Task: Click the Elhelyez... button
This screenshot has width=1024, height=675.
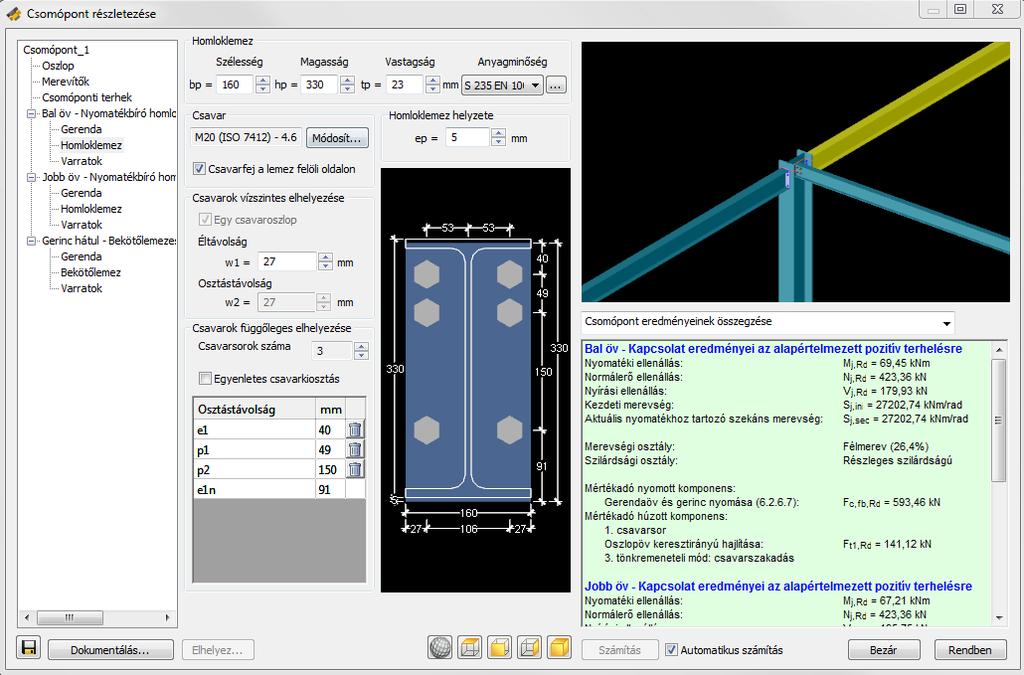Action: 217,650
